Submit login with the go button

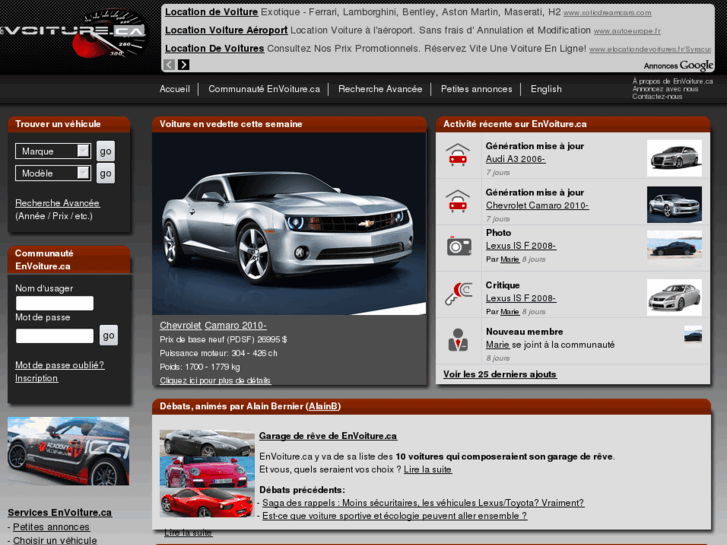(108, 335)
